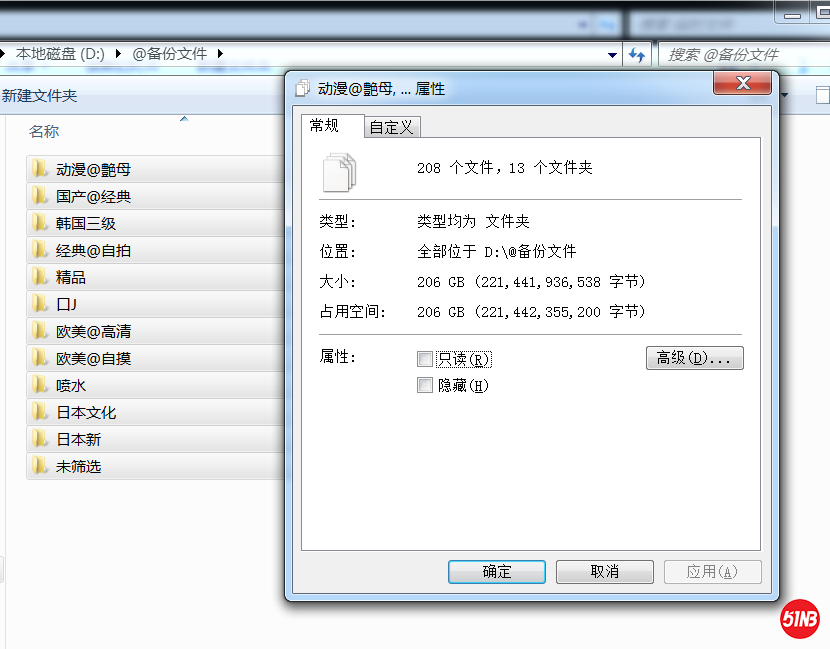Click the folder name 国产@经典

[x=93, y=196]
